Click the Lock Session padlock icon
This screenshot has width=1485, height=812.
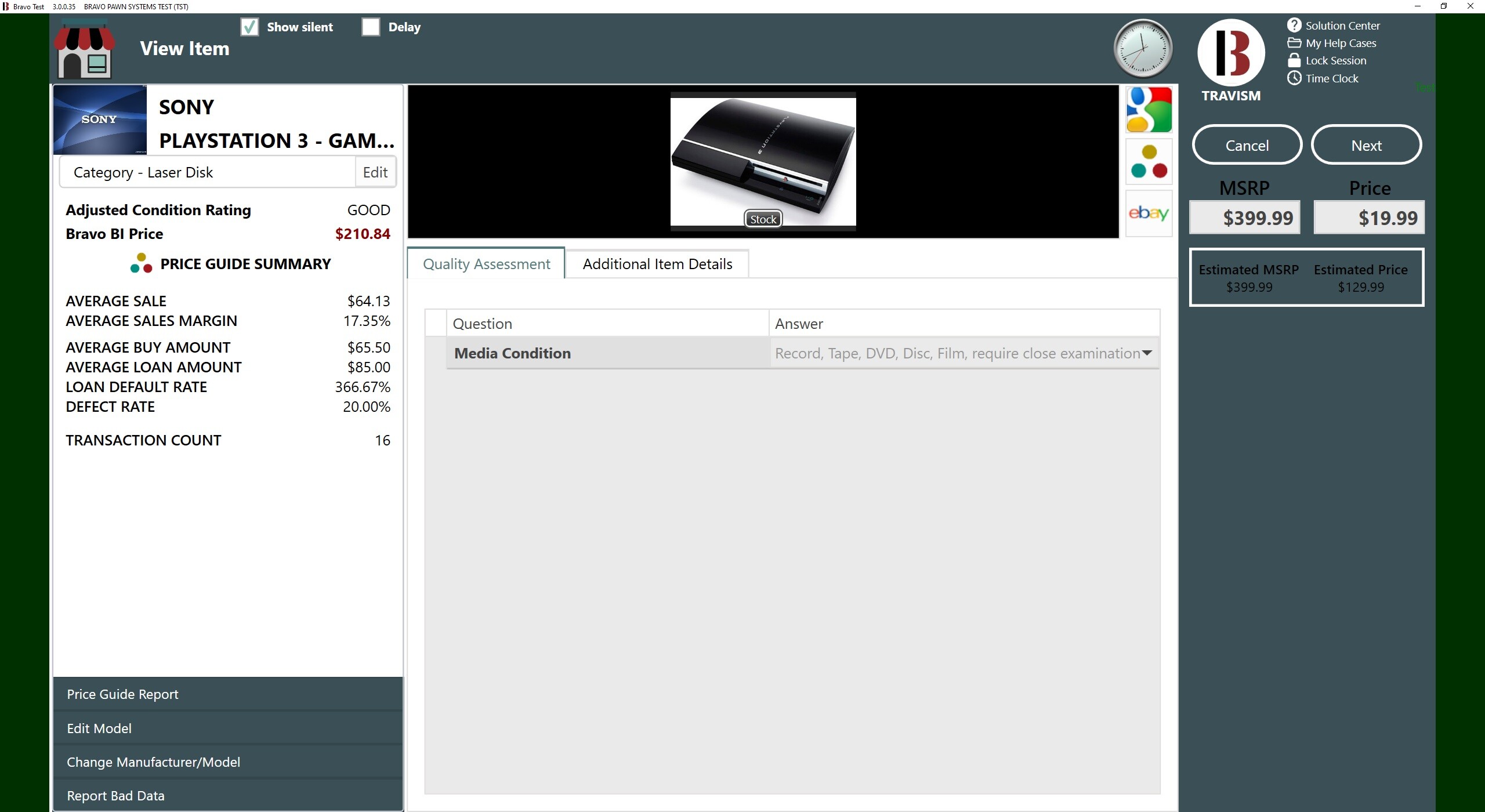(x=1294, y=60)
